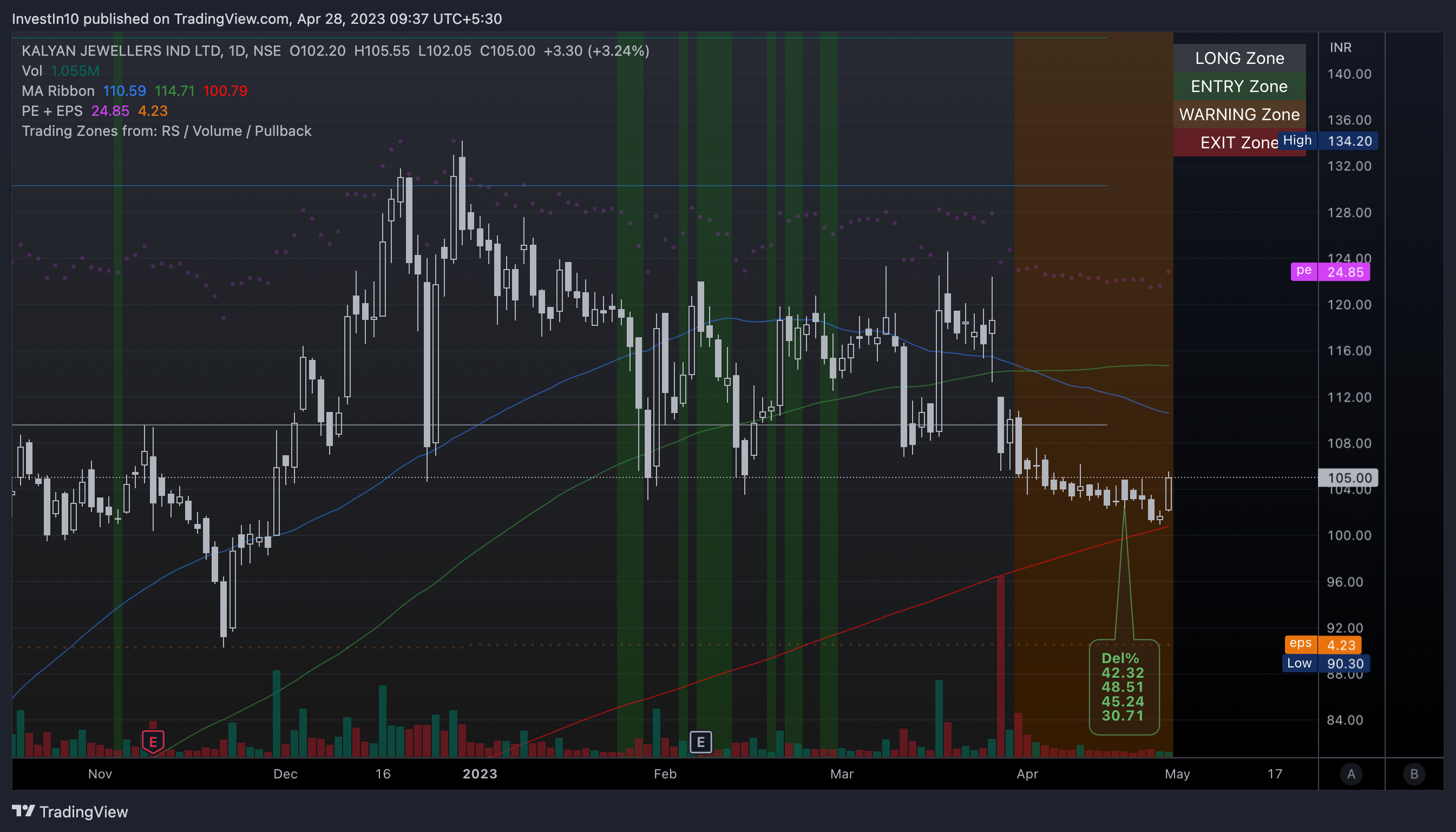Click the 17 date label on time axis

point(1275,774)
